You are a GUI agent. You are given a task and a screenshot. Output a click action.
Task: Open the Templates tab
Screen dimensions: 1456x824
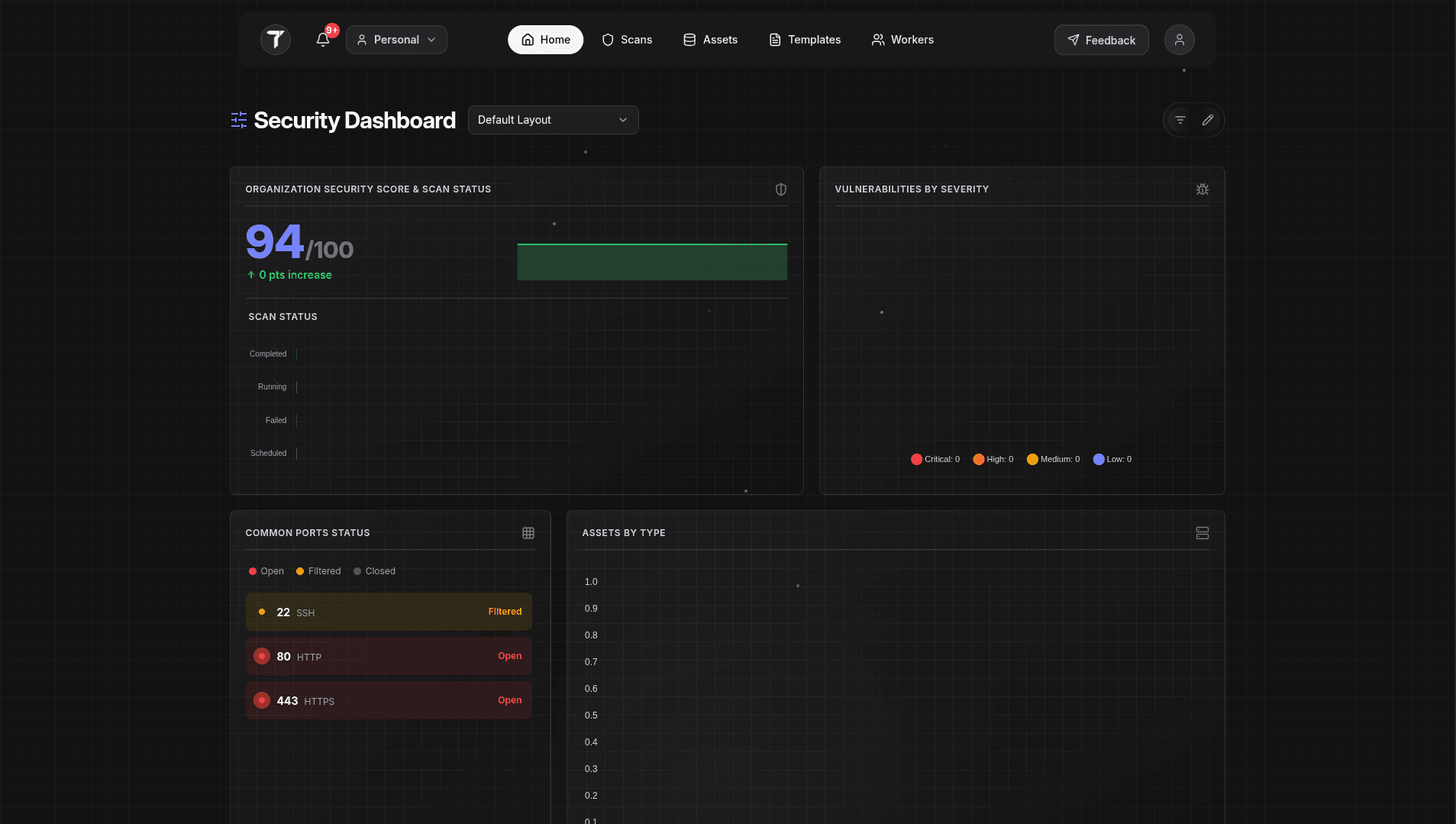pos(805,40)
